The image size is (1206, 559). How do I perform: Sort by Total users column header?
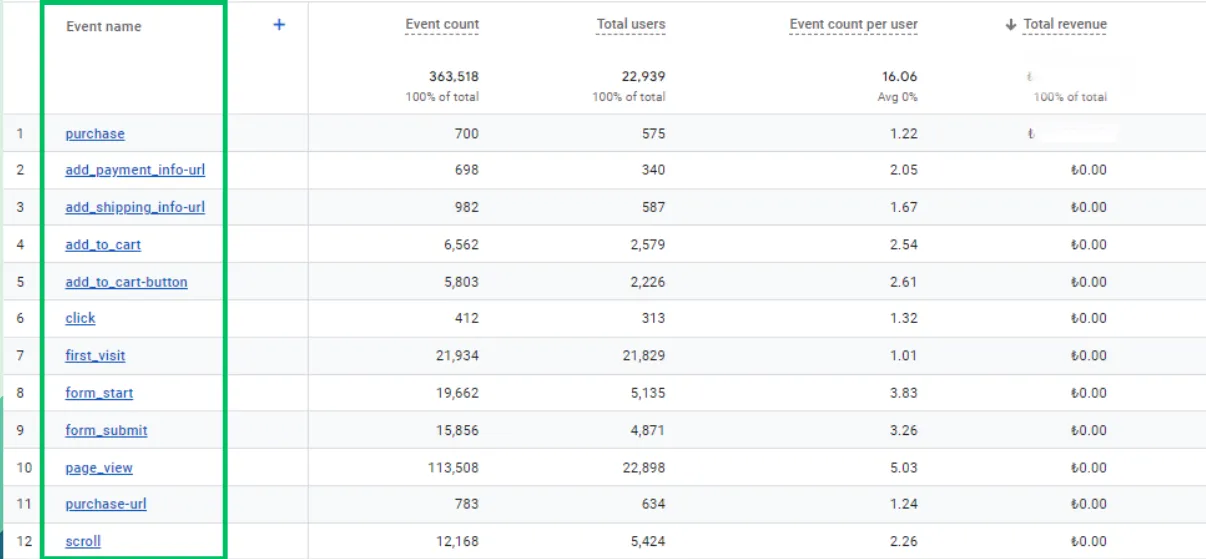[x=631, y=25]
